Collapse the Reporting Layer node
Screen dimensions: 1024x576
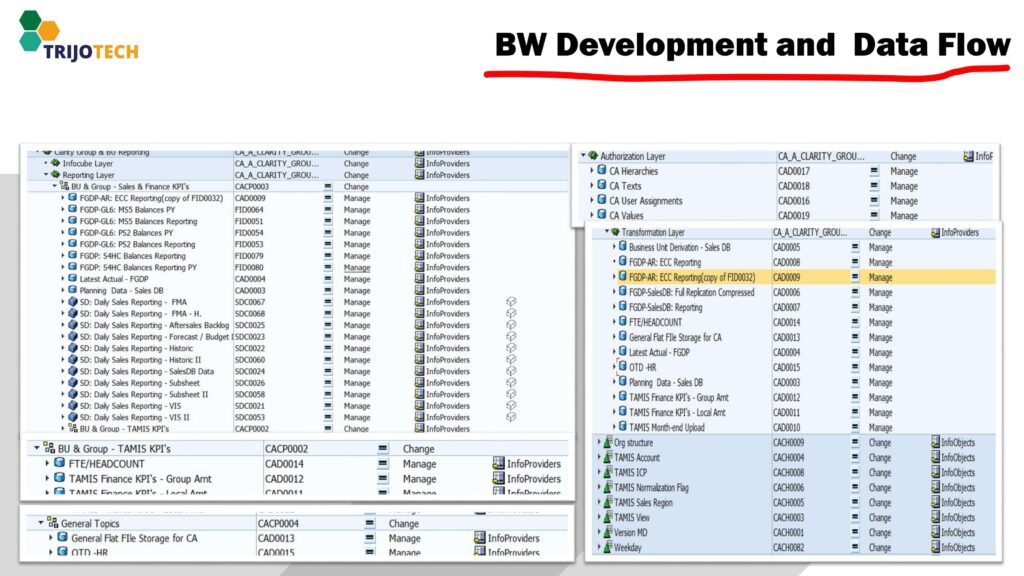tap(45, 175)
